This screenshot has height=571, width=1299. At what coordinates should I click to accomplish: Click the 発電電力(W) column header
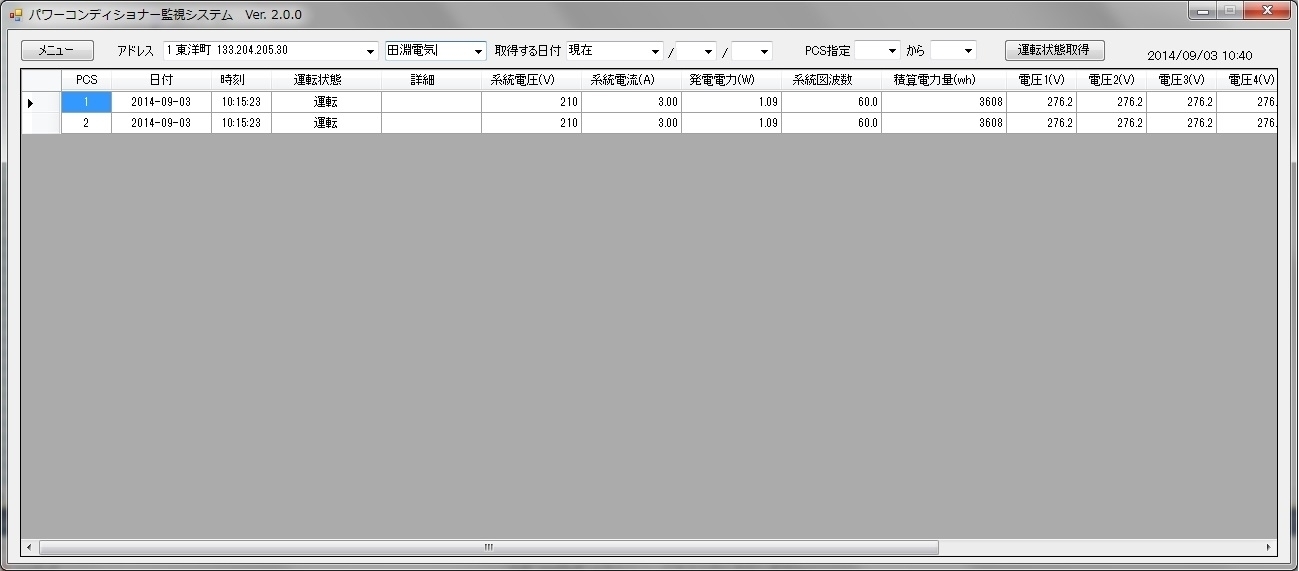(732, 80)
